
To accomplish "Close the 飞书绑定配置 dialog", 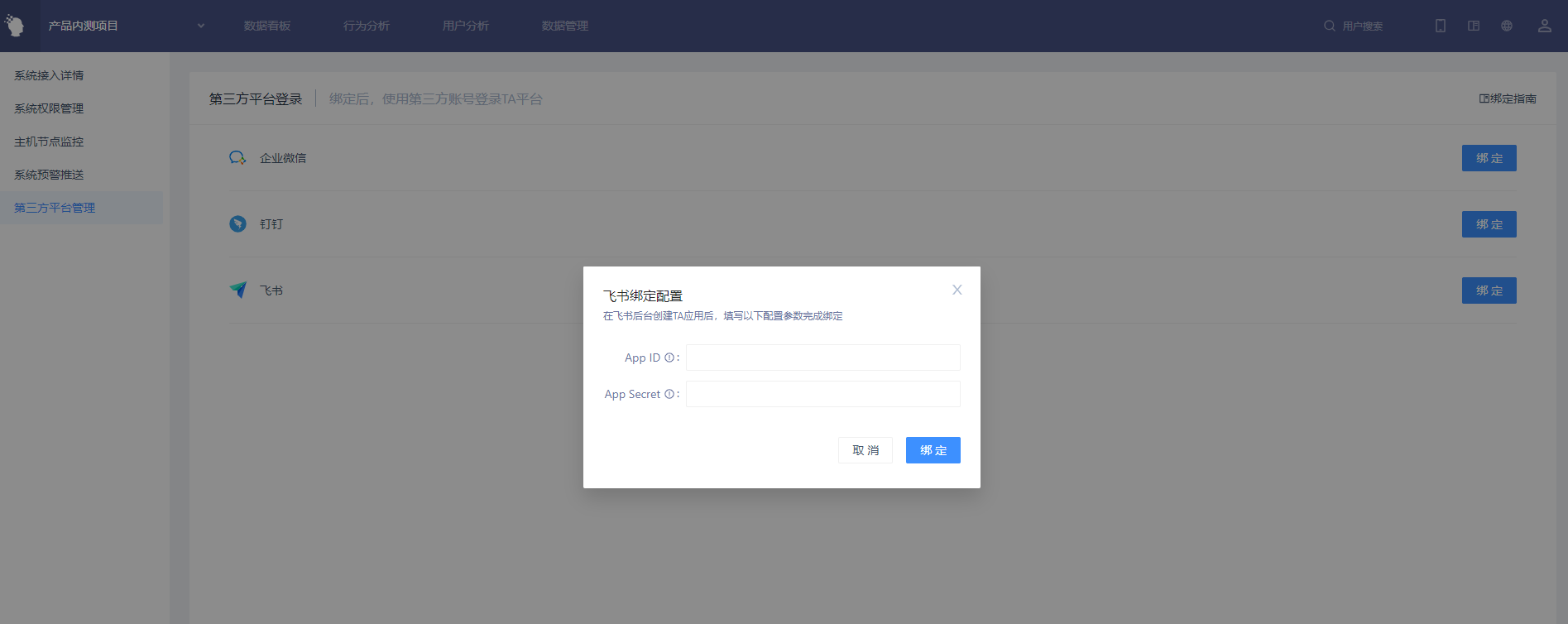I will point(957,290).
